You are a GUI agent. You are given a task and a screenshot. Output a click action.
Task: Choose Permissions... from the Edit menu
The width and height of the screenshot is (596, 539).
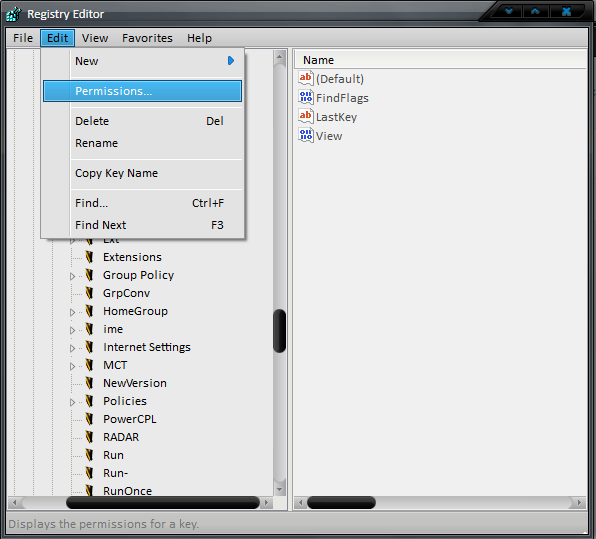point(142,91)
